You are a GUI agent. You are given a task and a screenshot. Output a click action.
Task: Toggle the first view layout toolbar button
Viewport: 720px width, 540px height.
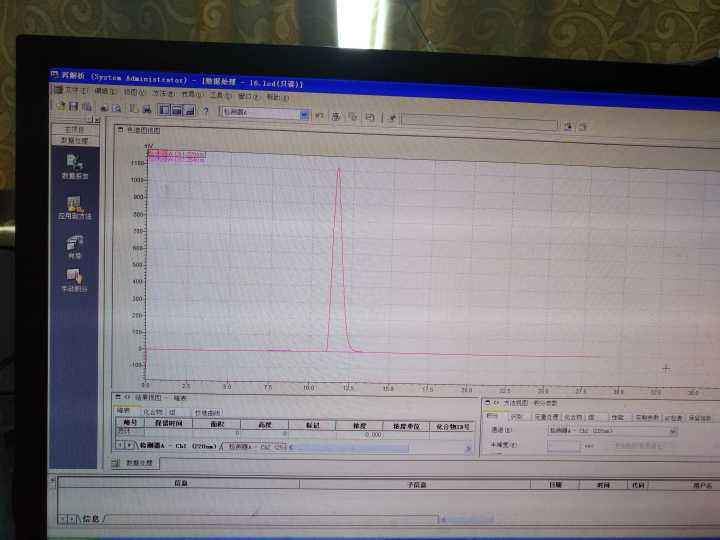[x=164, y=109]
